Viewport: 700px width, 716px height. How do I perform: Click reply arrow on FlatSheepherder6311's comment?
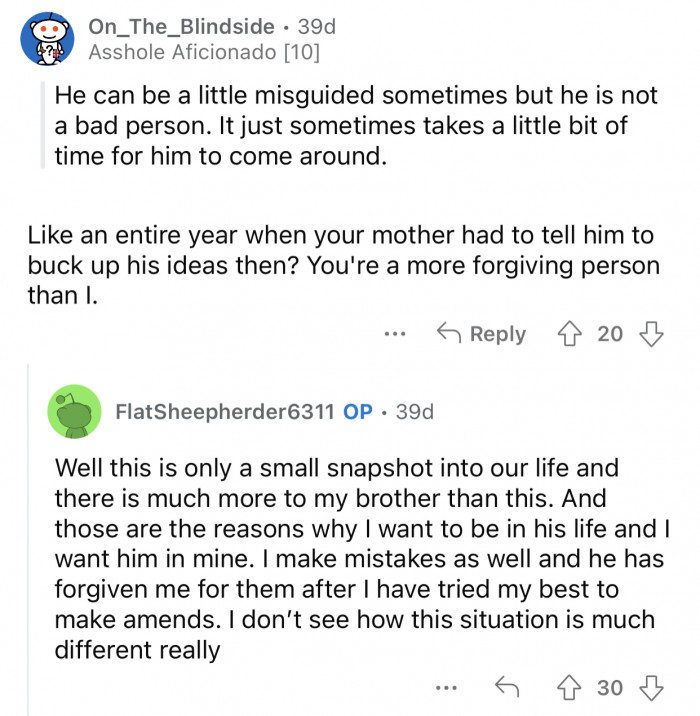tap(509, 687)
